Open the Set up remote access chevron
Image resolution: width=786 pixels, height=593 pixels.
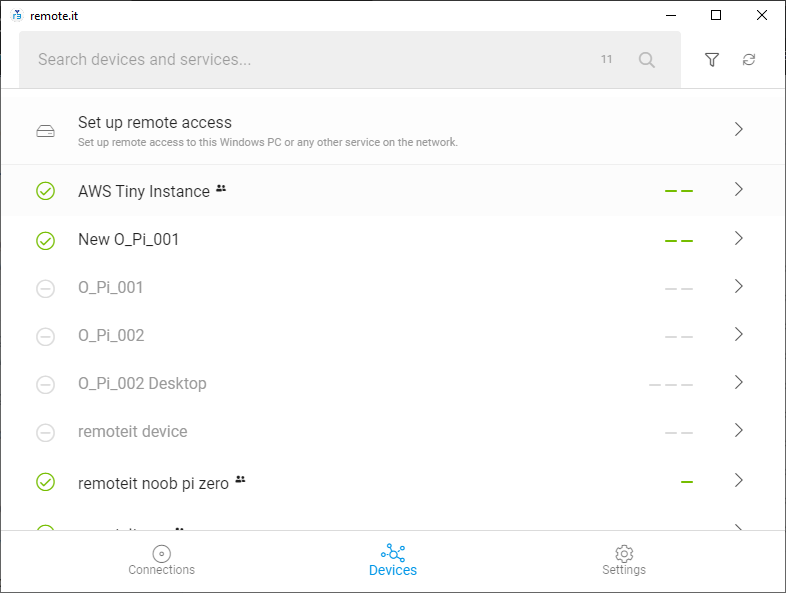pos(738,129)
